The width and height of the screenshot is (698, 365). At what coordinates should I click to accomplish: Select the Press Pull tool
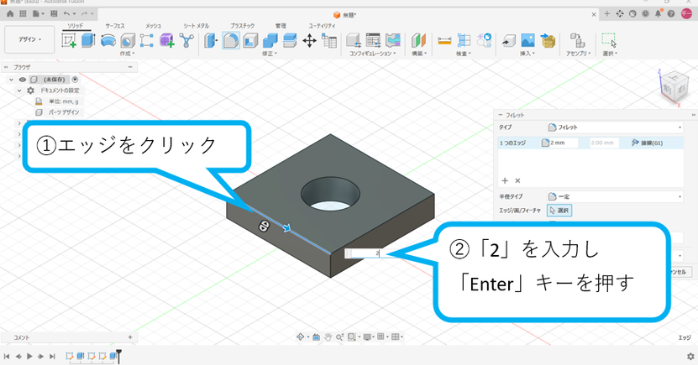pos(210,41)
